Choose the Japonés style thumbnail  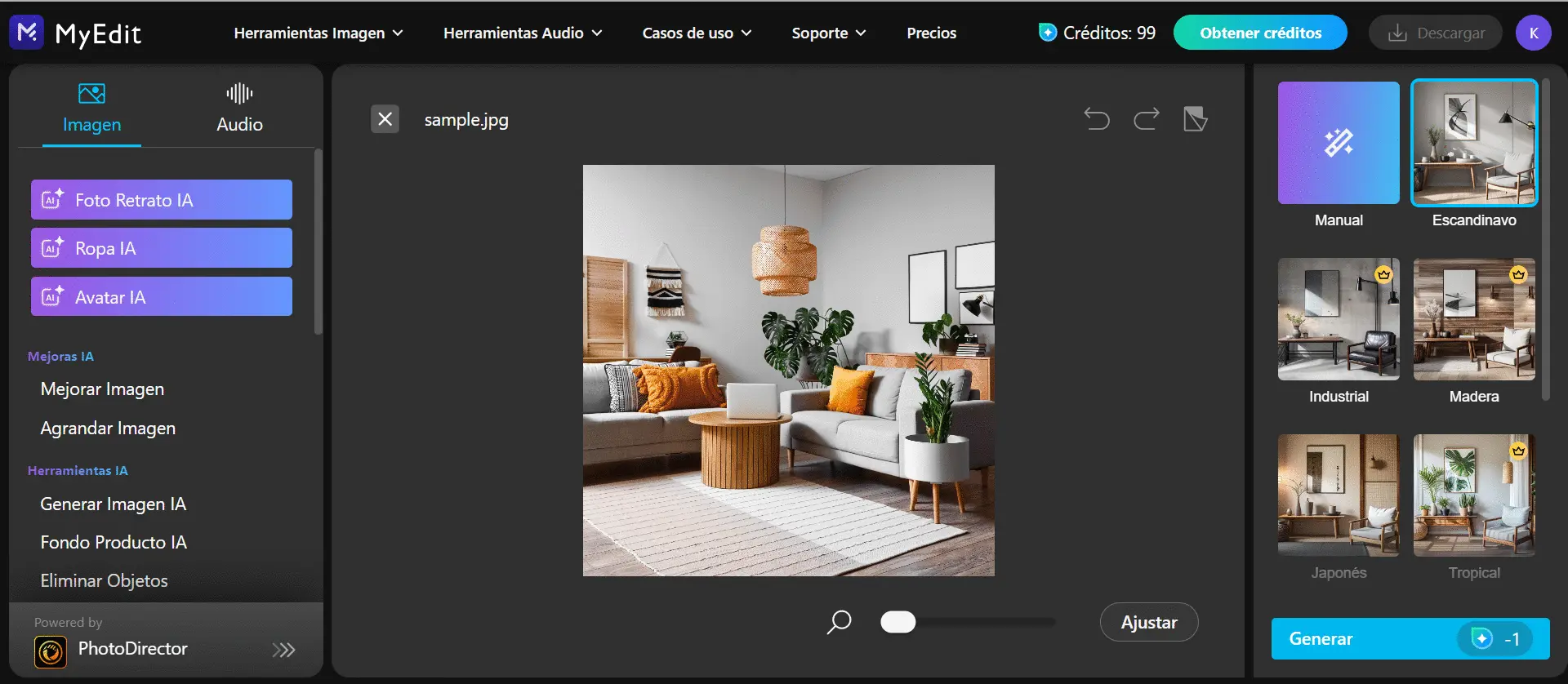point(1339,495)
